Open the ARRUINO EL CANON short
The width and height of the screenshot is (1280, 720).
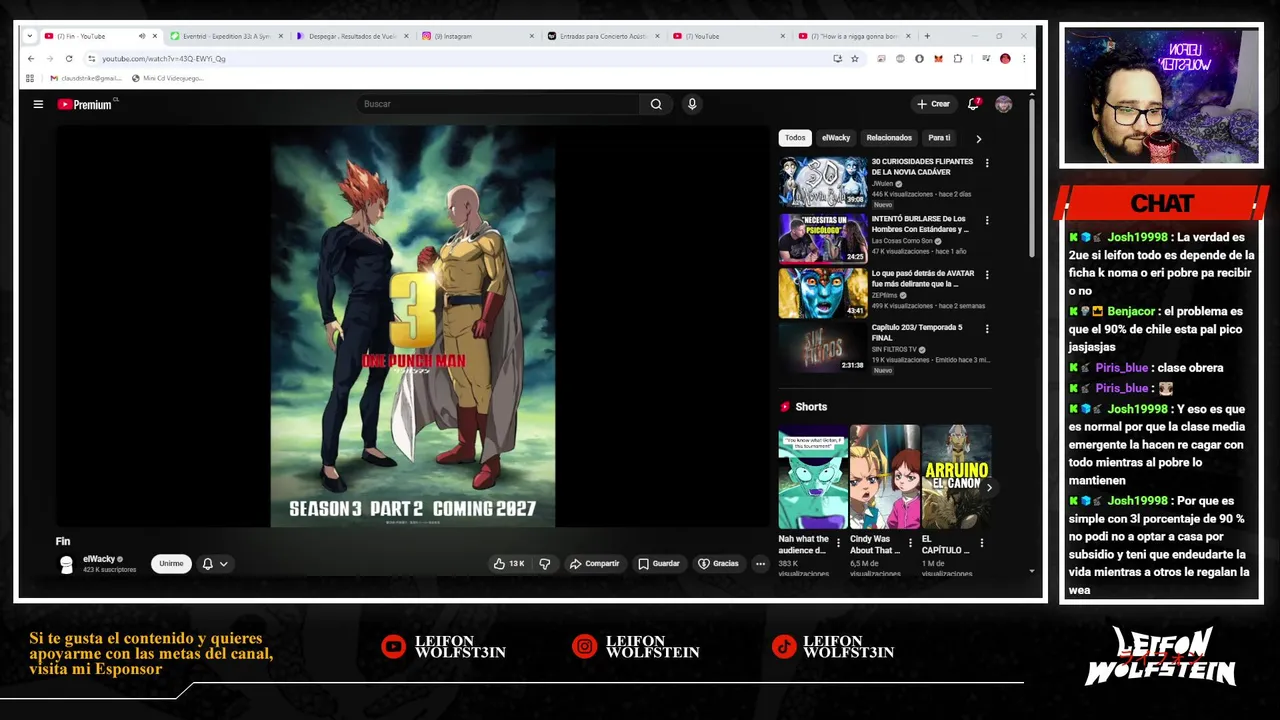pyautogui.click(x=957, y=477)
